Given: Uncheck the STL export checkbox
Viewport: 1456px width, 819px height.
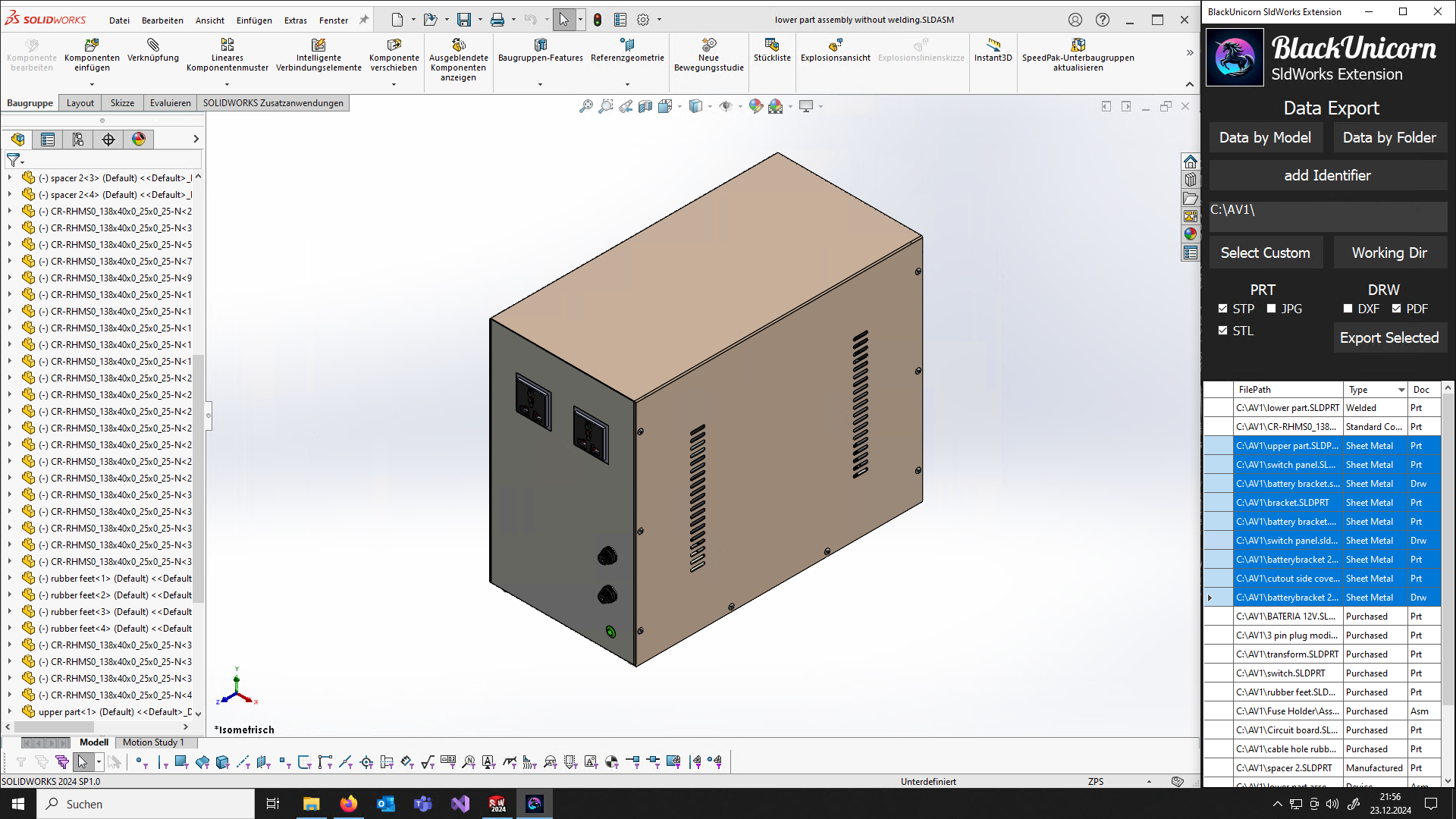Looking at the screenshot, I should coord(1223,331).
